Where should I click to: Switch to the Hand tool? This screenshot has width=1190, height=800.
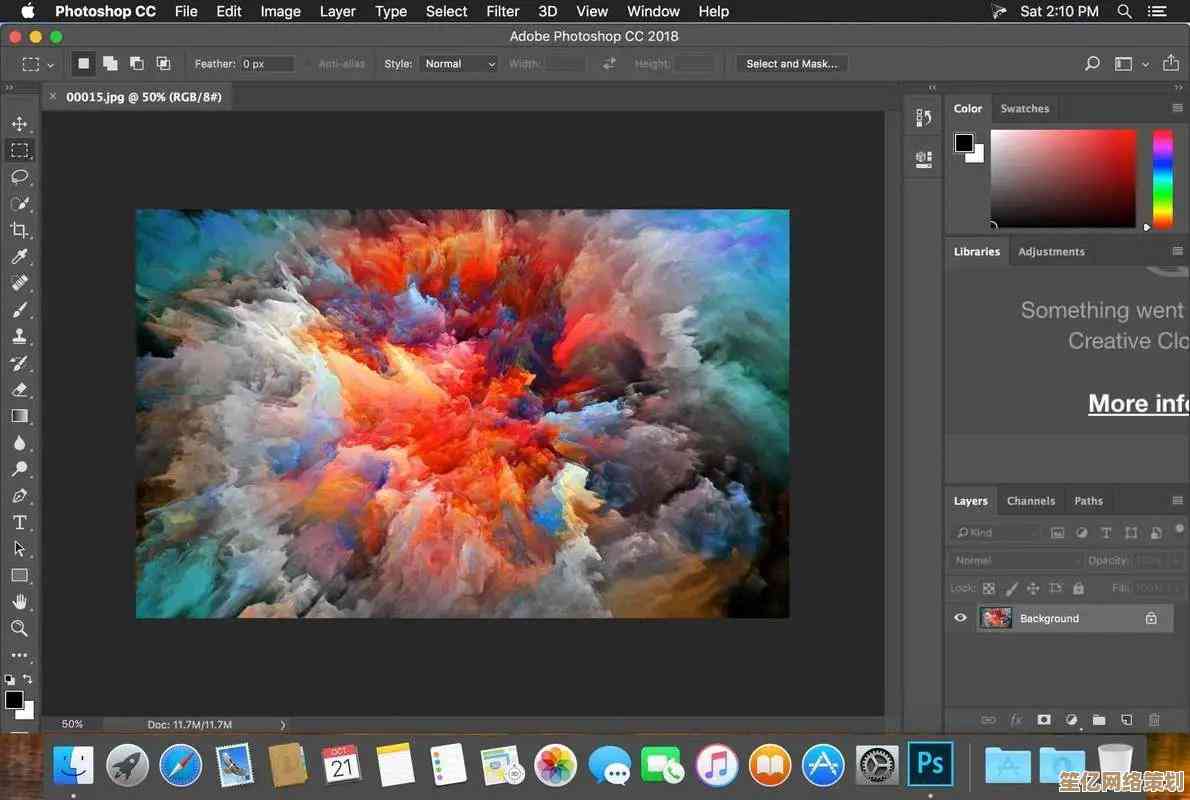tap(19, 602)
